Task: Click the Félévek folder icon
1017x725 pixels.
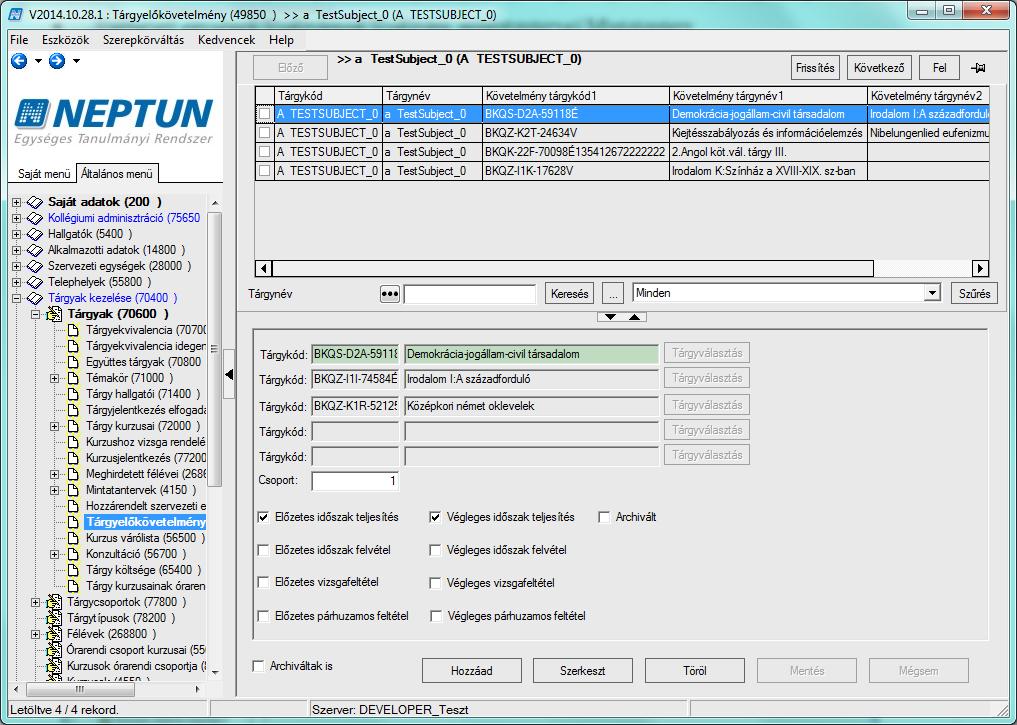Action: (54, 634)
